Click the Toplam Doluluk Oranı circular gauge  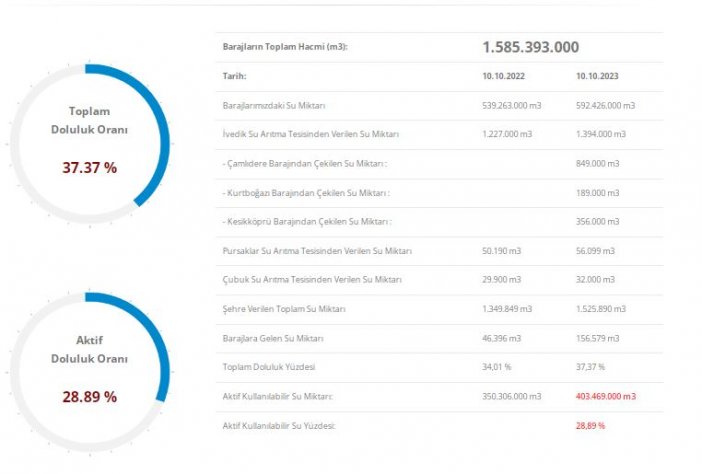[89, 138]
